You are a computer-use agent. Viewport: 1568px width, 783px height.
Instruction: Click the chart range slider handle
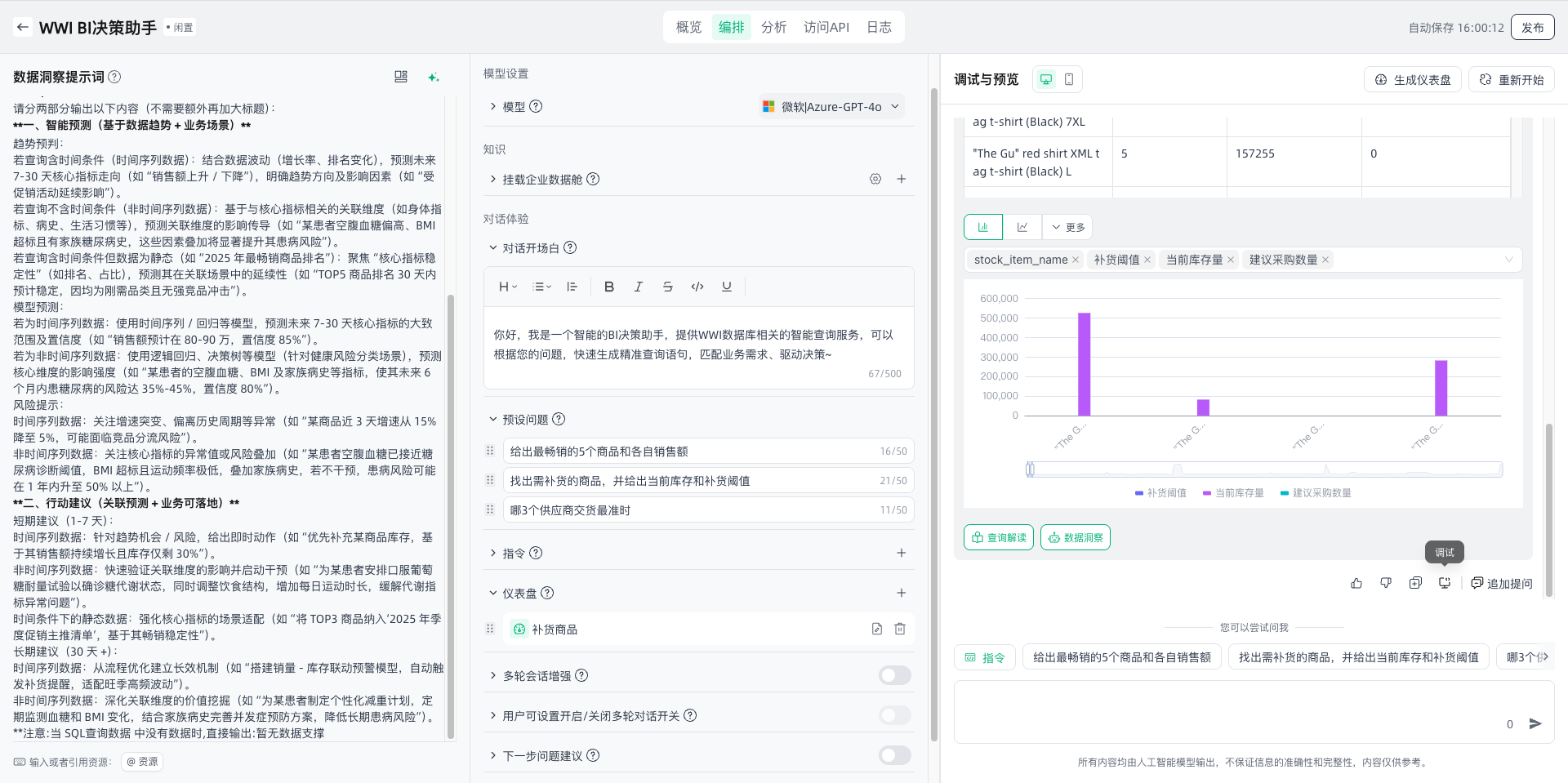[x=1030, y=469]
